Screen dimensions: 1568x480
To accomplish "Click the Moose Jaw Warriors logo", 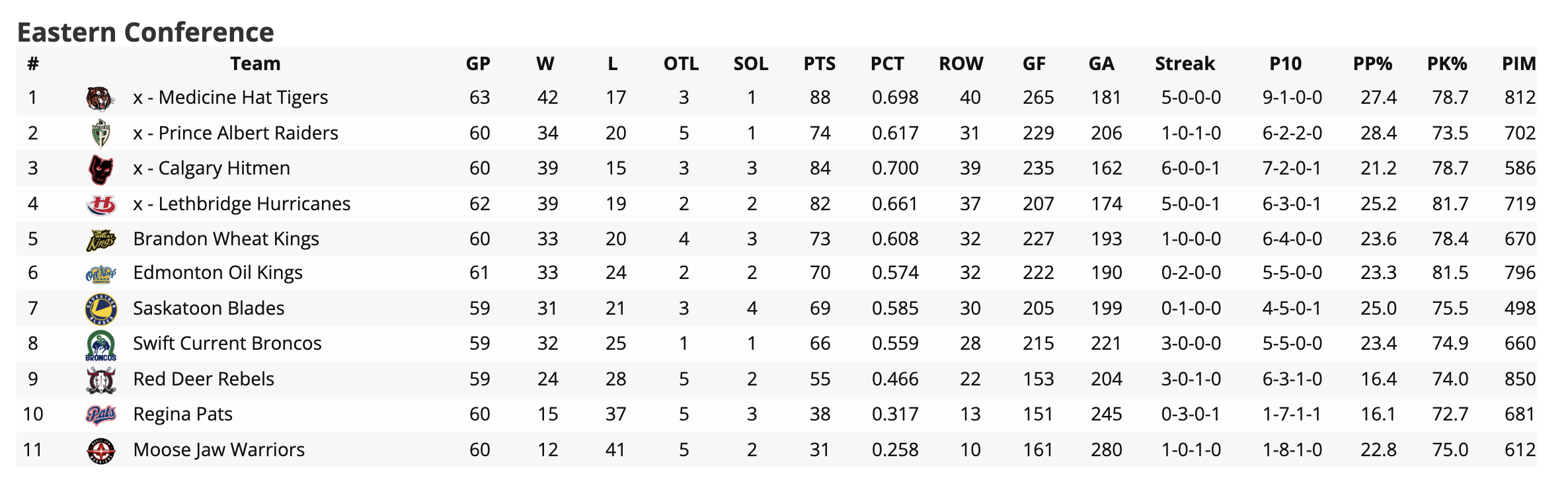I will 100,450.
